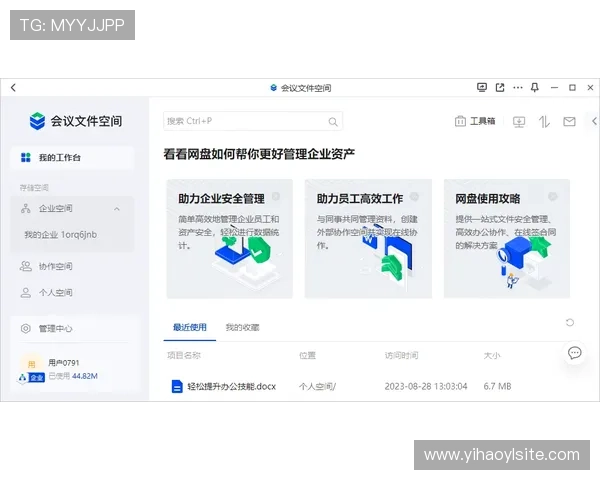Open the 助力企业安全管理 card
This screenshot has width=600, height=480.
pyautogui.click(x=230, y=238)
